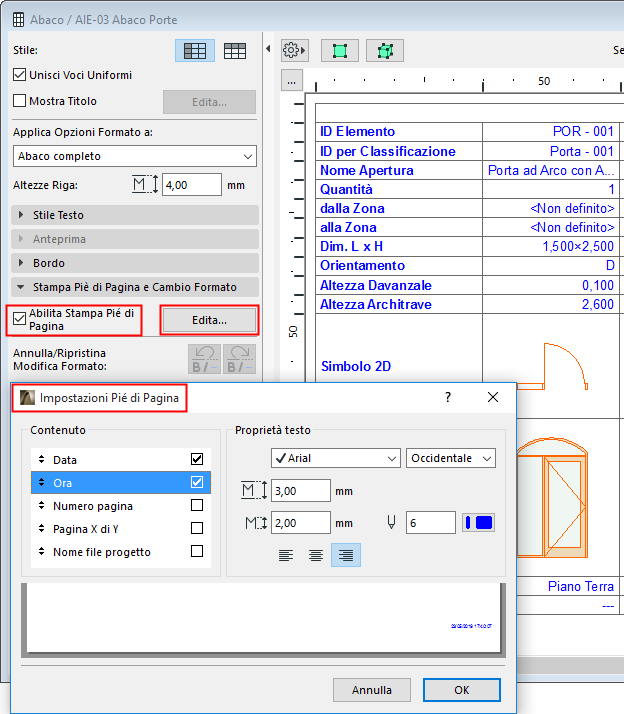
Task: Click the Abaco grid icon in title
Action: coord(19,20)
